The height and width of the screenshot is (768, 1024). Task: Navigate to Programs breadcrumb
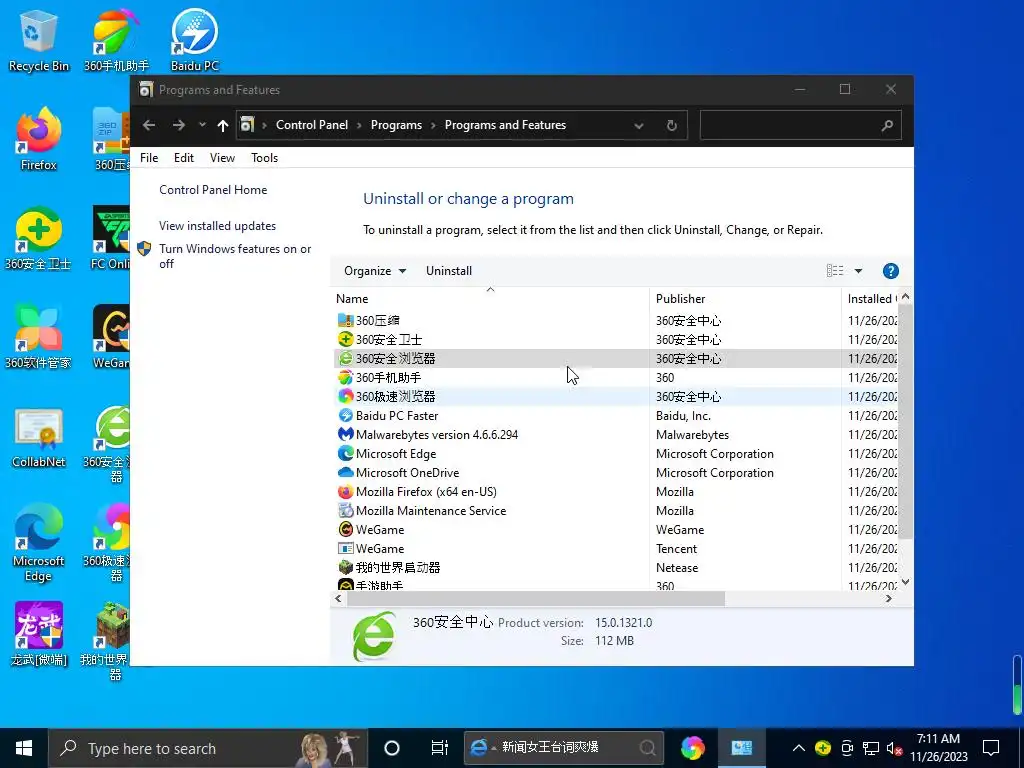(x=396, y=125)
